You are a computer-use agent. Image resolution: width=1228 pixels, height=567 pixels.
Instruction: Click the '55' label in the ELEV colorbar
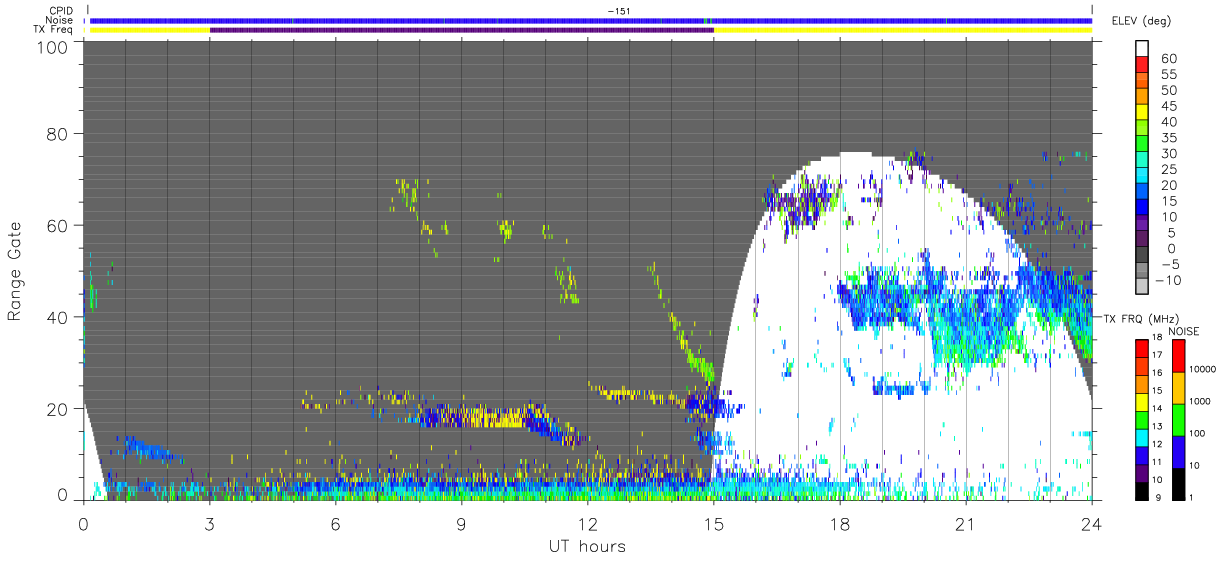click(1169, 75)
